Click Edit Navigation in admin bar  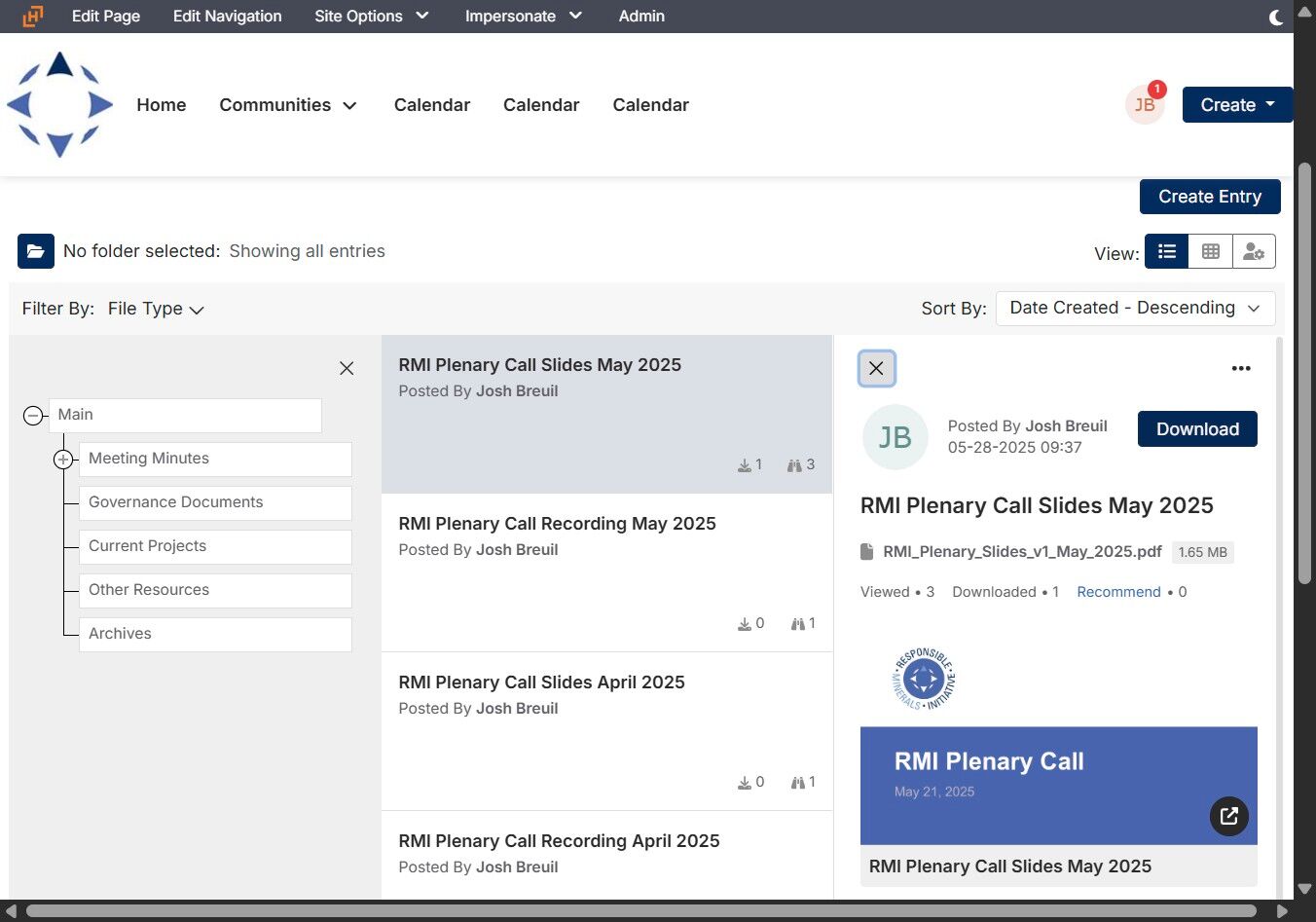tap(228, 17)
